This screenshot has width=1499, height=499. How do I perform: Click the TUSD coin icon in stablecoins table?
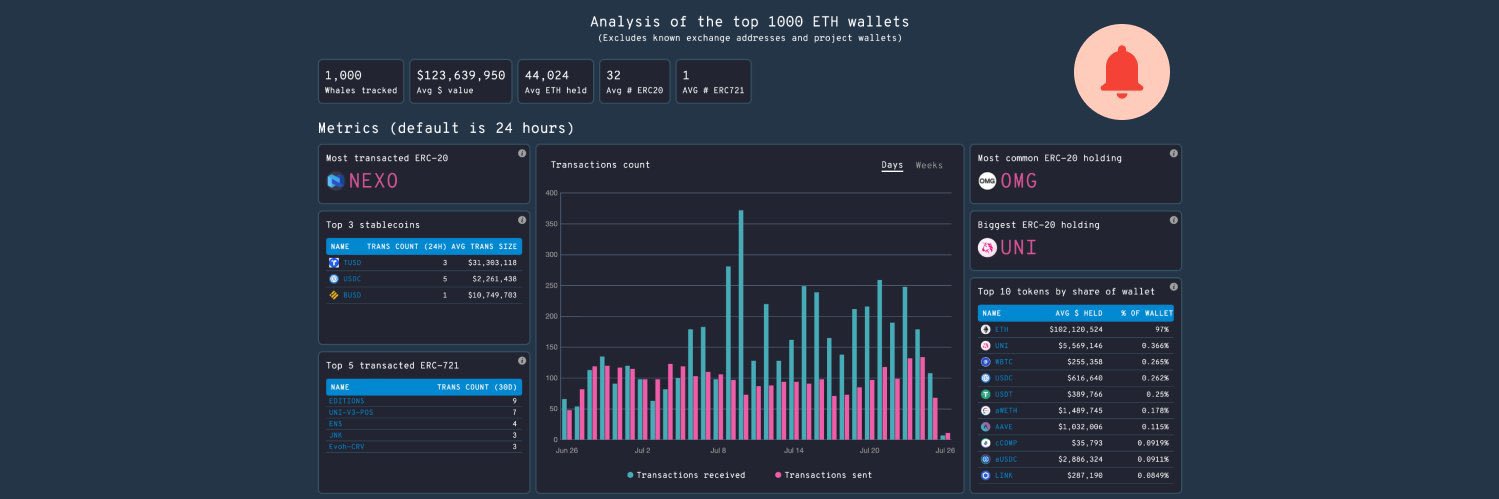point(334,262)
